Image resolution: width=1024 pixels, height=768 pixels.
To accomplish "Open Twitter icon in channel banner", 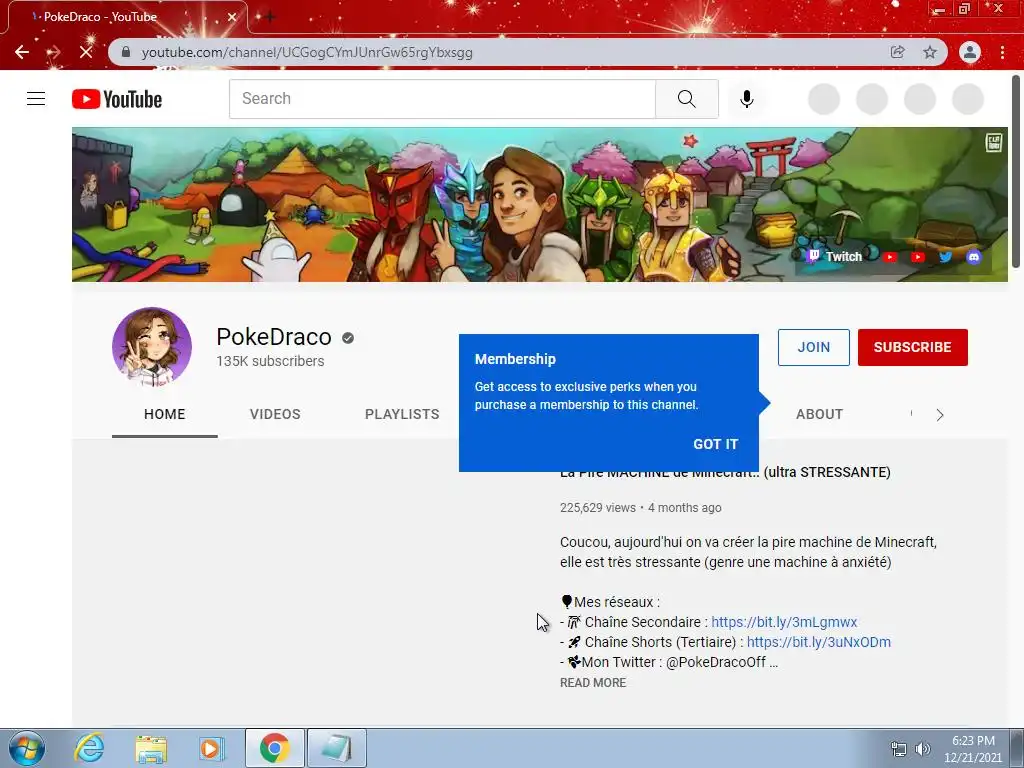I will point(945,257).
